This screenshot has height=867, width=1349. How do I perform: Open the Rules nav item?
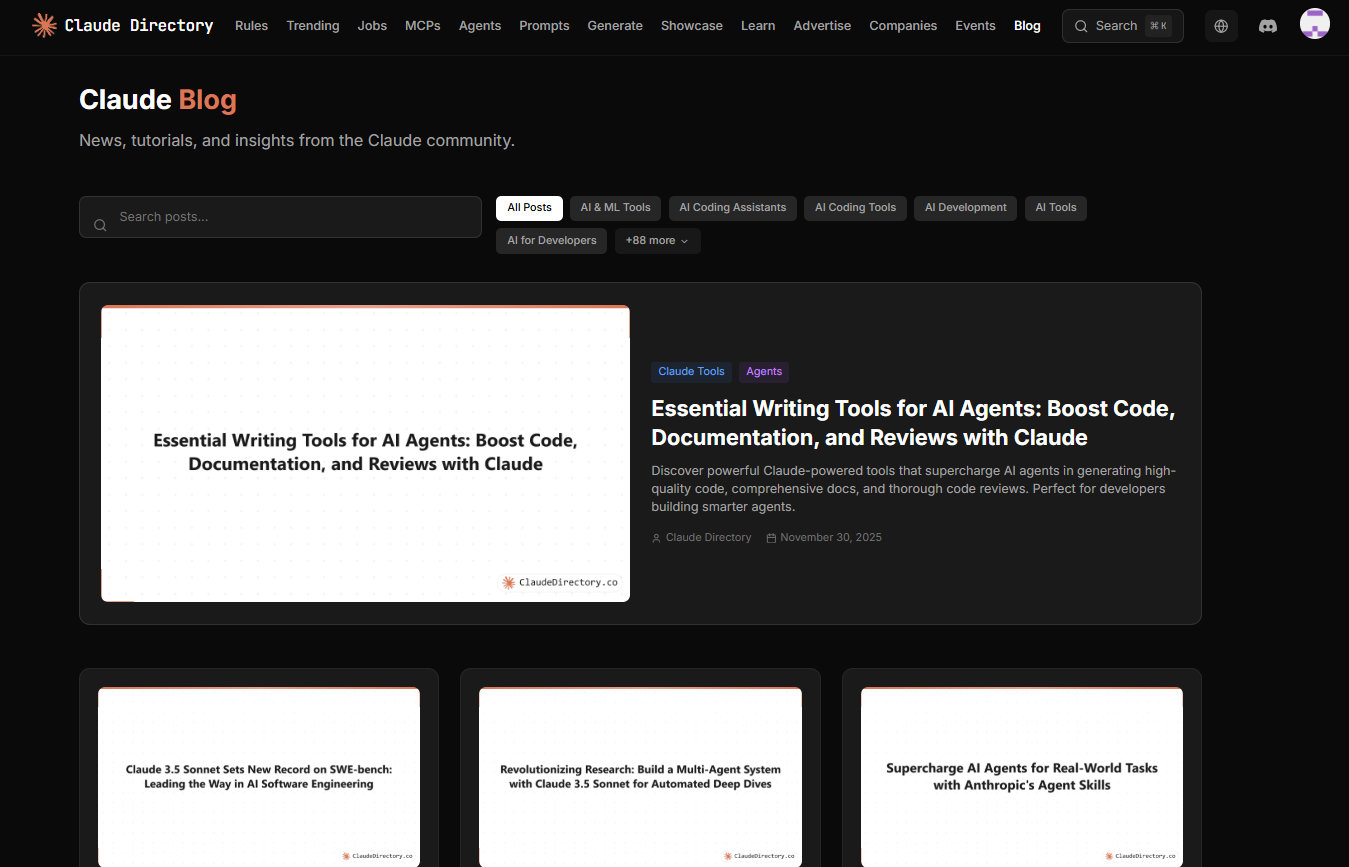tap(252, 26)
